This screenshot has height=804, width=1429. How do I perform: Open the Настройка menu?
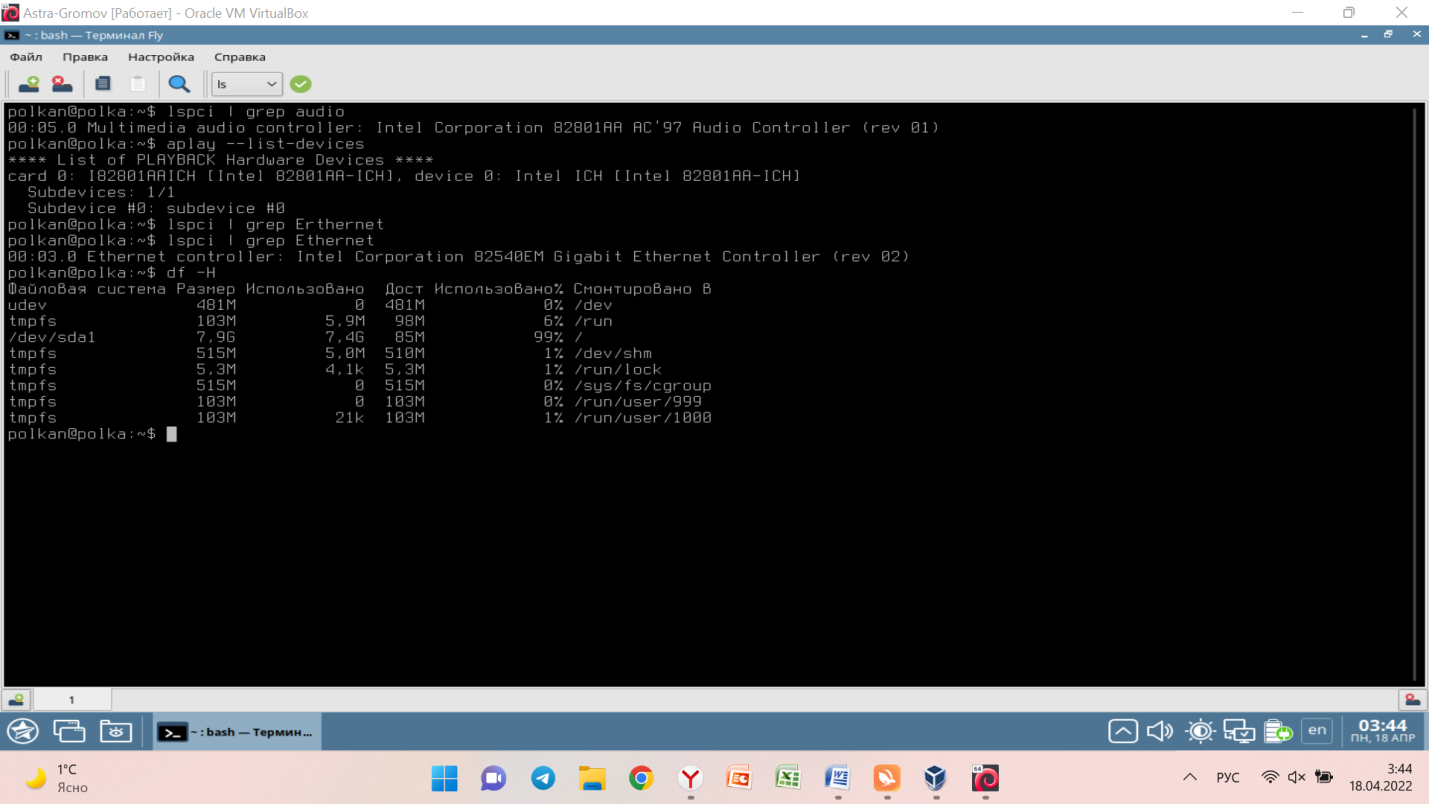(161, 57)
